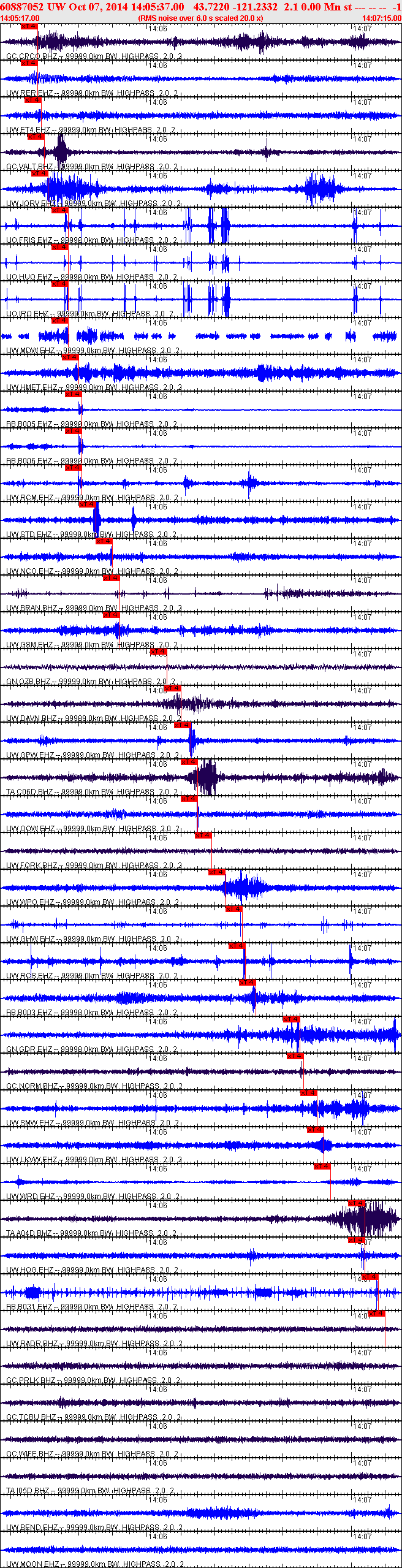Select the red pick marker on UW LKVW trace

315,1130
